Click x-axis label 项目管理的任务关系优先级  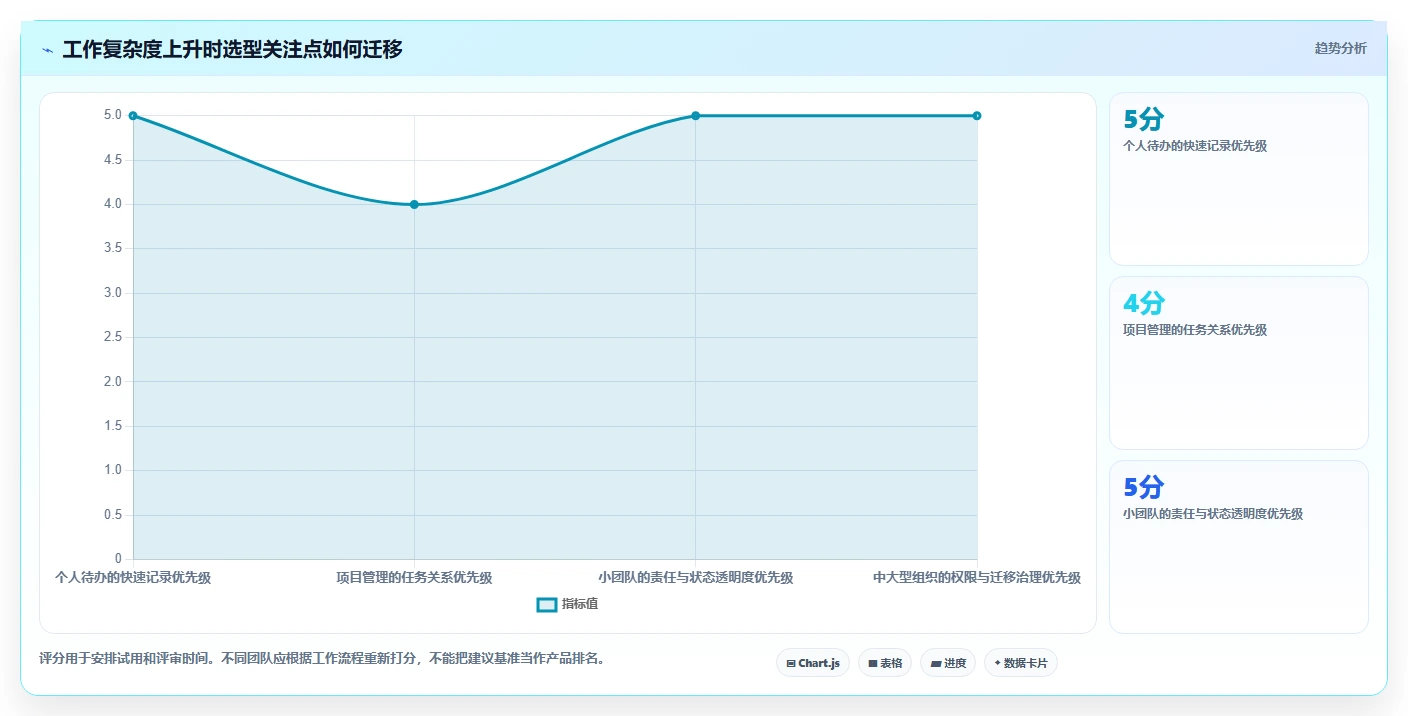[x=414, y=577]
